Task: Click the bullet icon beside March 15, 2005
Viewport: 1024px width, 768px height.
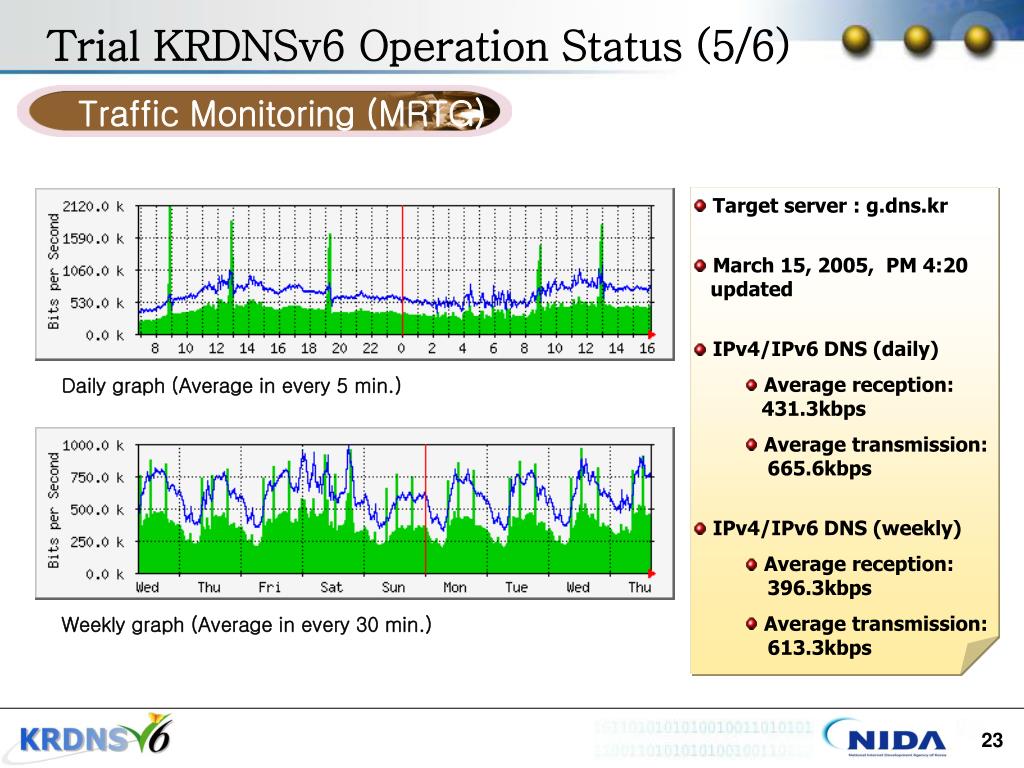Action: (x=700, y=266)
